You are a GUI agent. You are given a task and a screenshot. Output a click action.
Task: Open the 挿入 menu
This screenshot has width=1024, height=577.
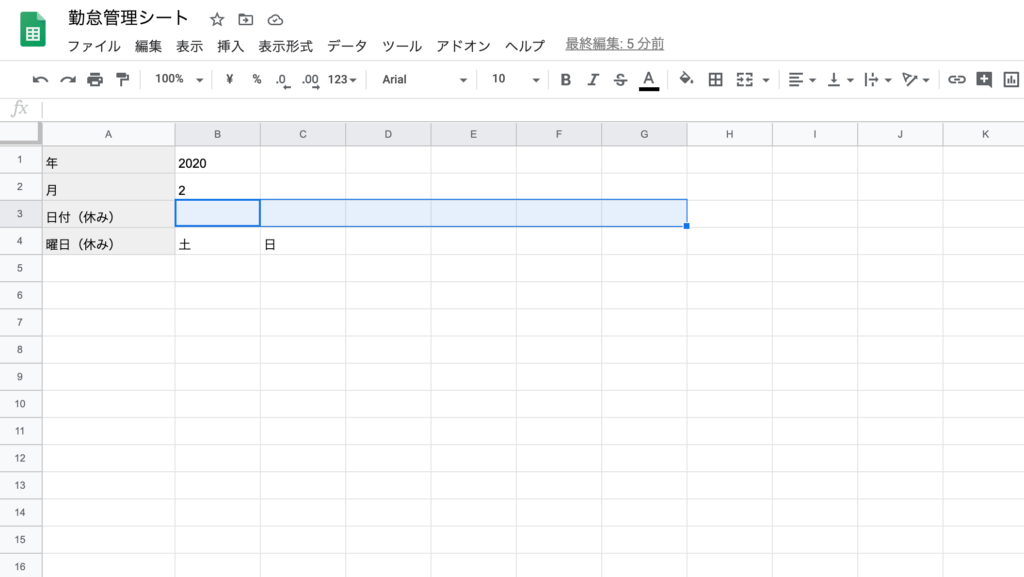pyautogui.click(x=231, y=46)
